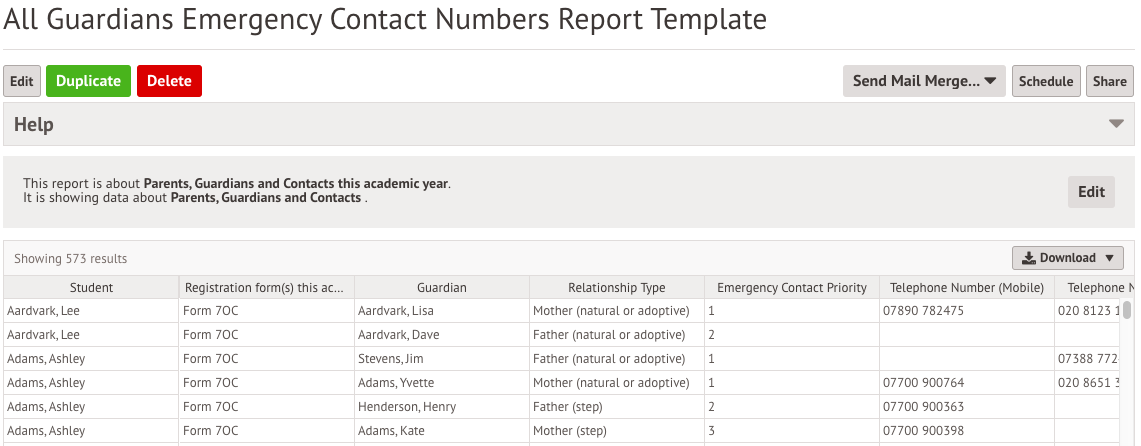Select Telephone Number (Mobile) column header

point(966,287)
